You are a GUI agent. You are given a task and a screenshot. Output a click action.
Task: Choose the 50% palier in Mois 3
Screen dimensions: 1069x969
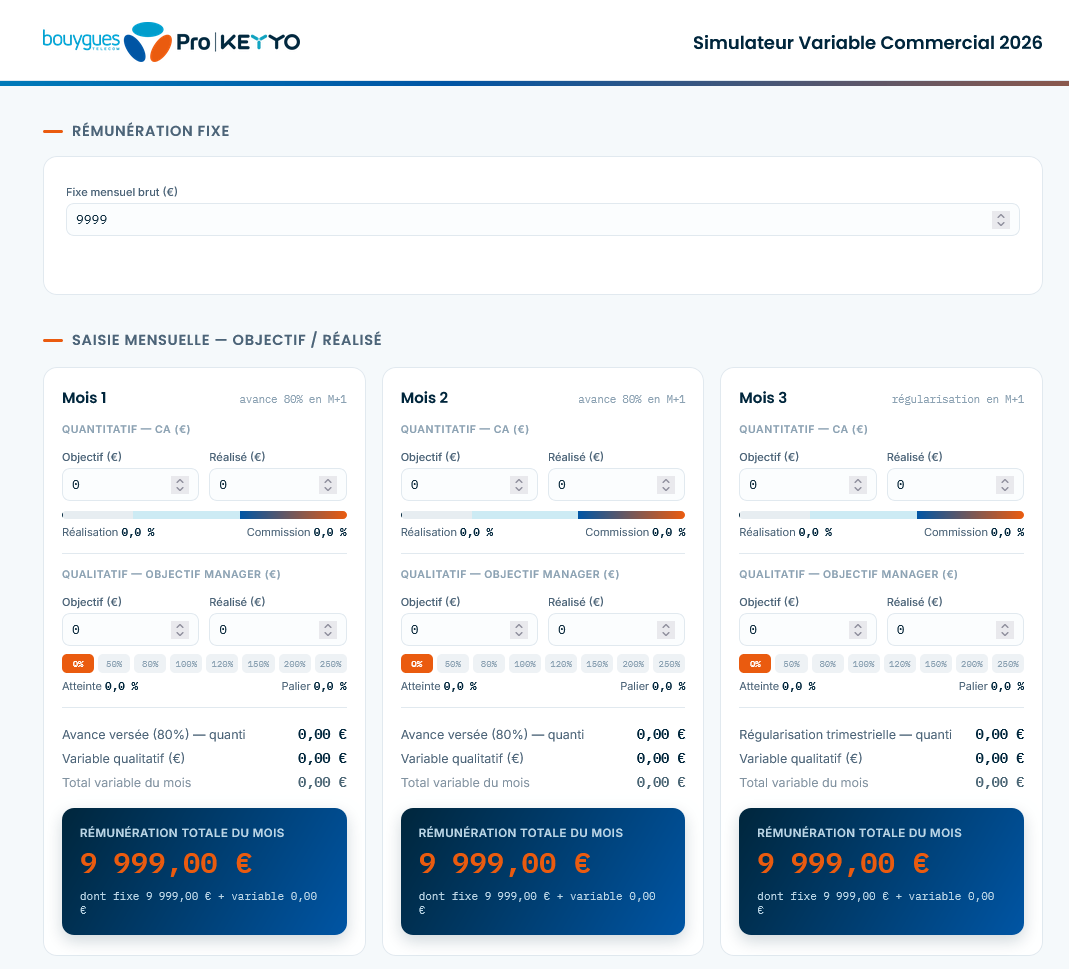pyautogui.click(x=792, y=664)
